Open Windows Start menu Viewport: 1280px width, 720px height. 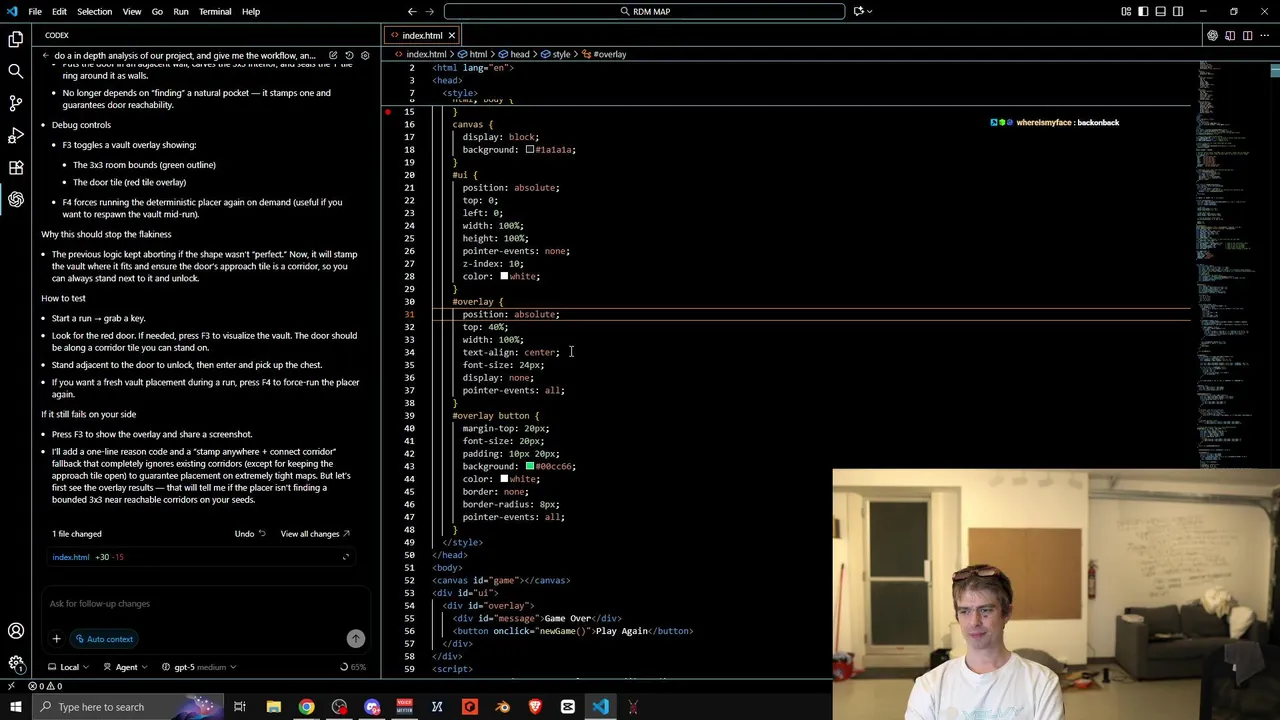(15, 707)
